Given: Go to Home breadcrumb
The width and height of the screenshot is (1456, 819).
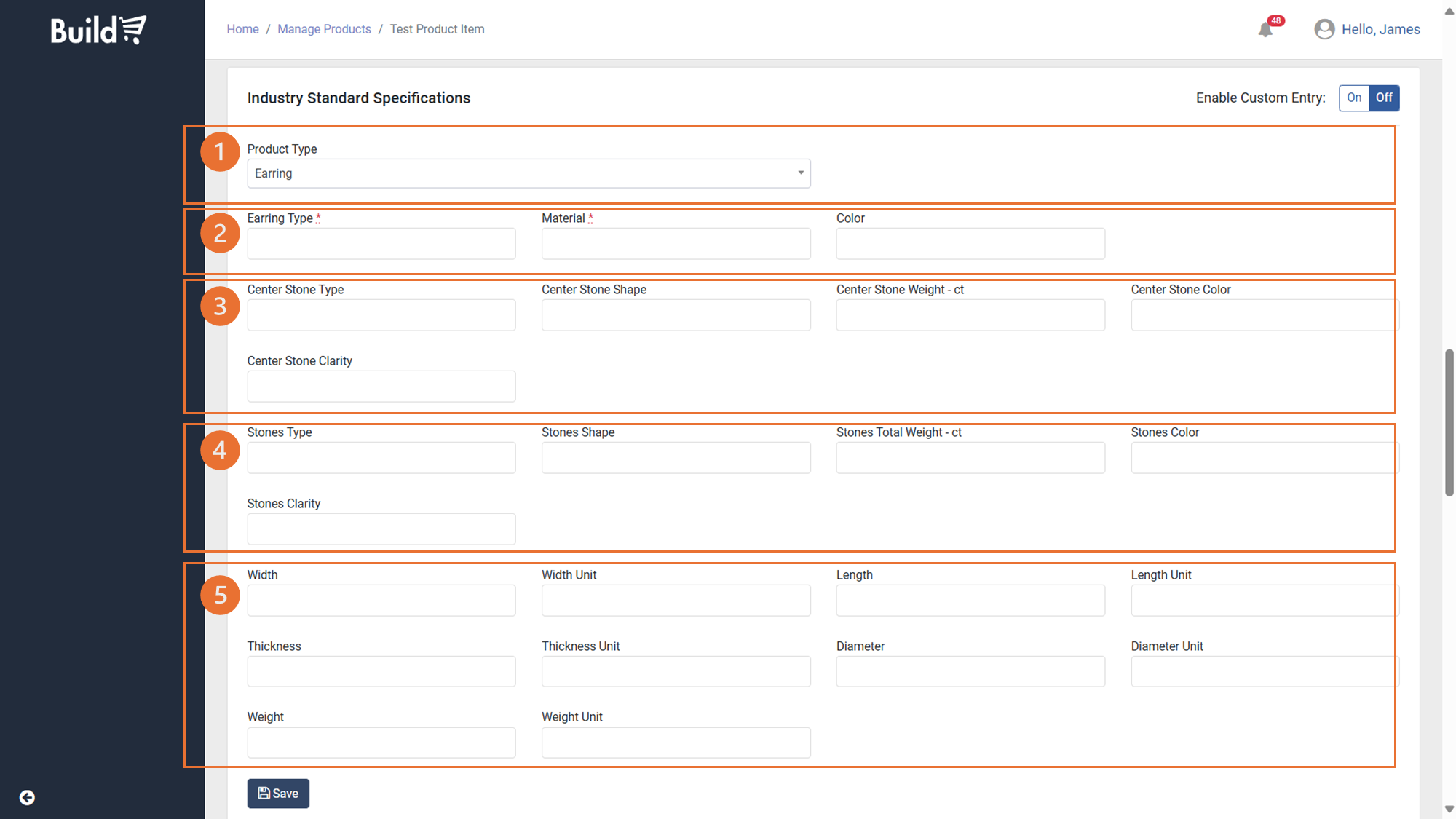Looking at the screenshot, I should click(242, 29).
